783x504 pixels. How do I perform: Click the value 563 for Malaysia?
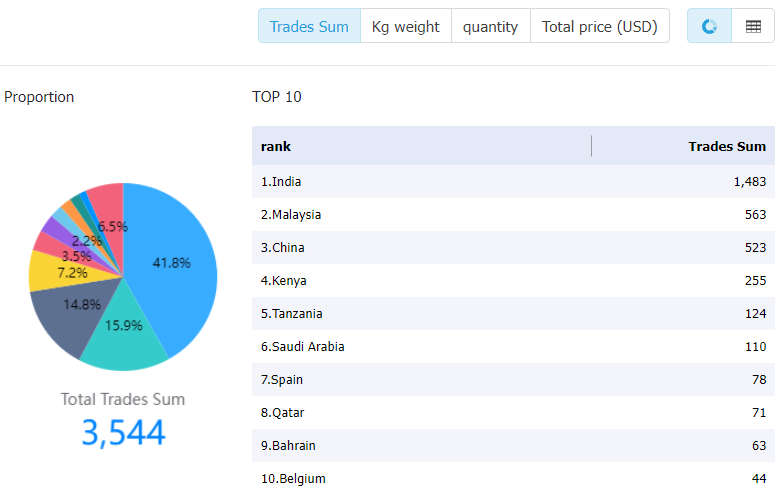click(x=756, y=215)
